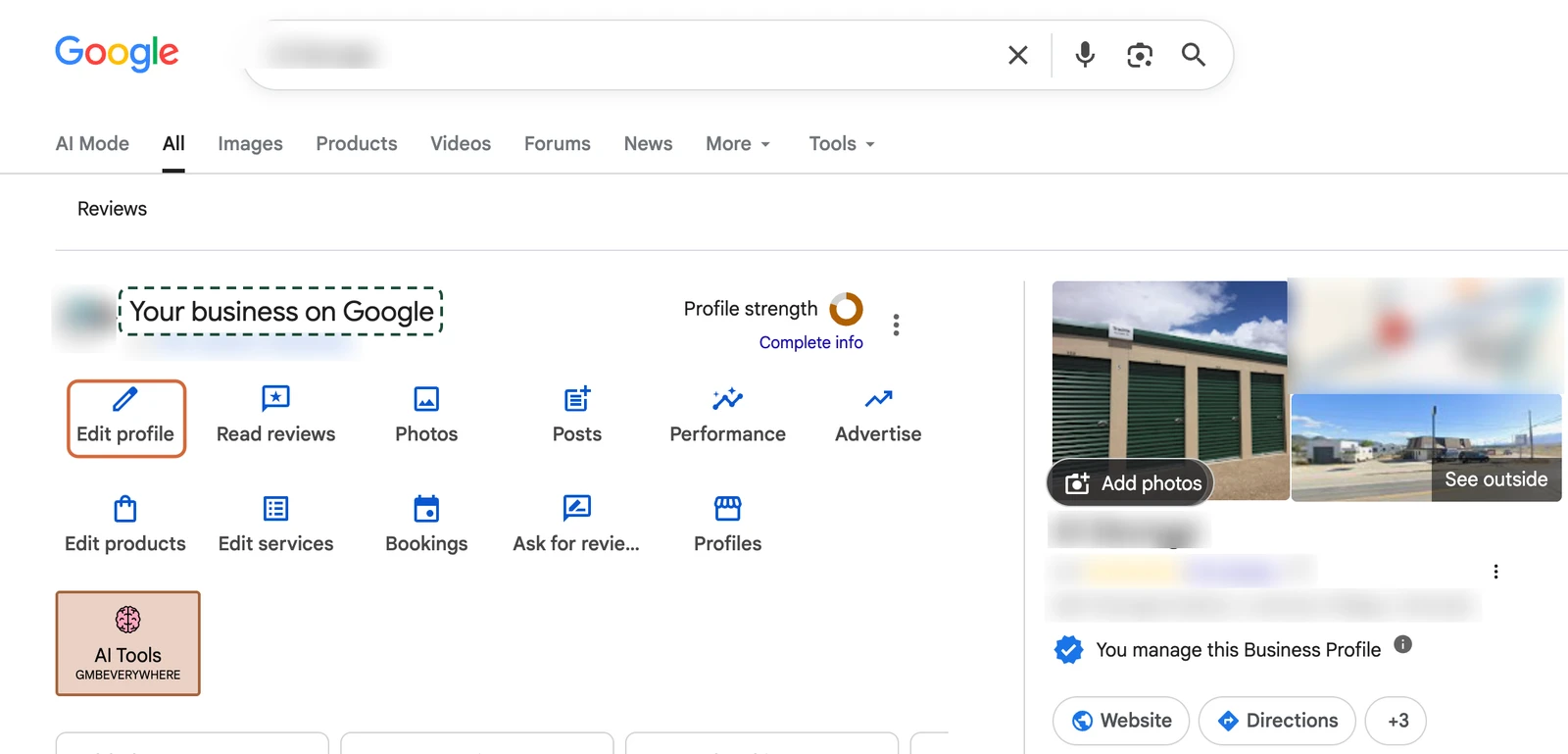Open three-dot menu beside Profile strength

896,325
